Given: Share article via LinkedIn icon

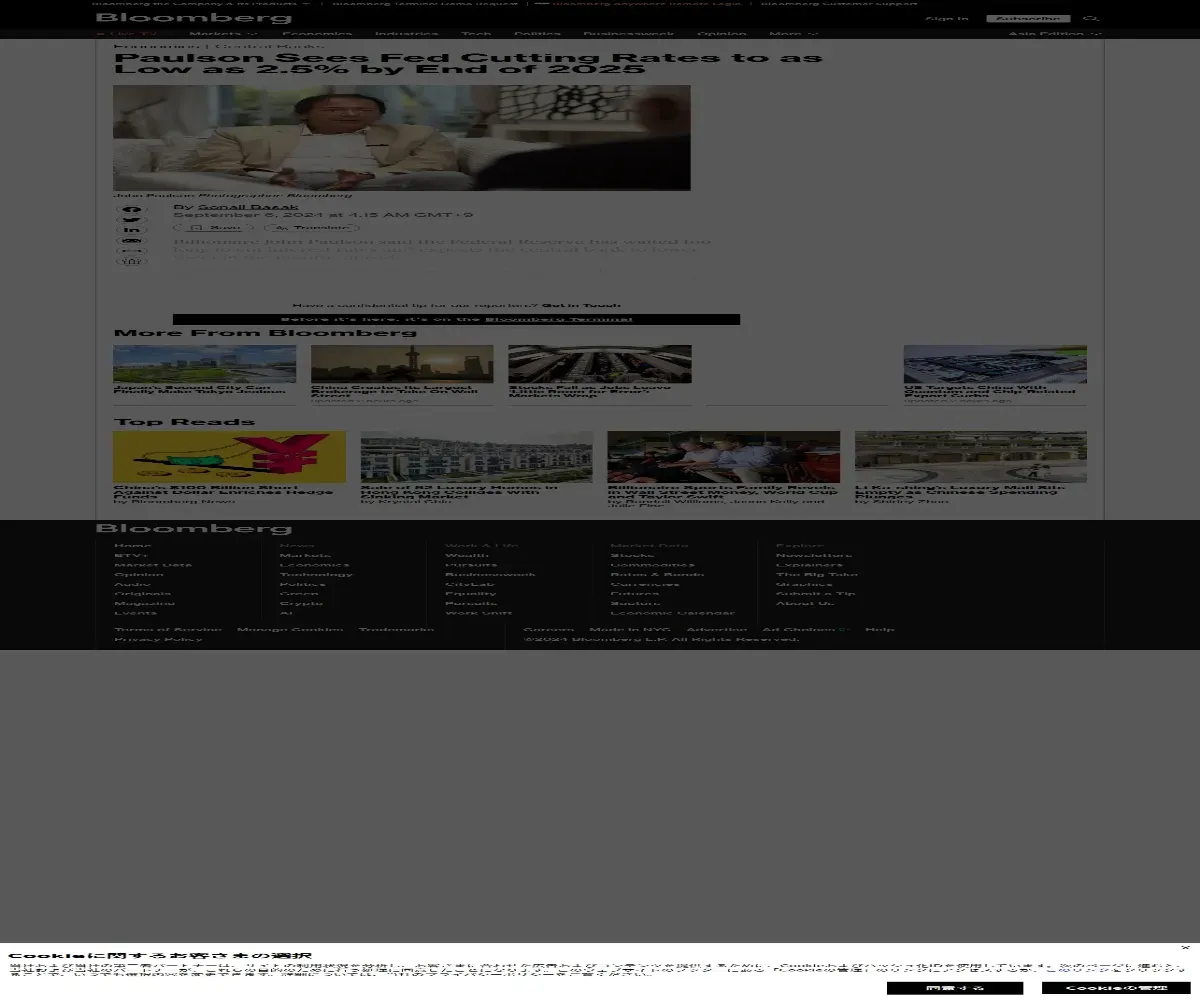Looking at the screenshot, I should (132, 230).
